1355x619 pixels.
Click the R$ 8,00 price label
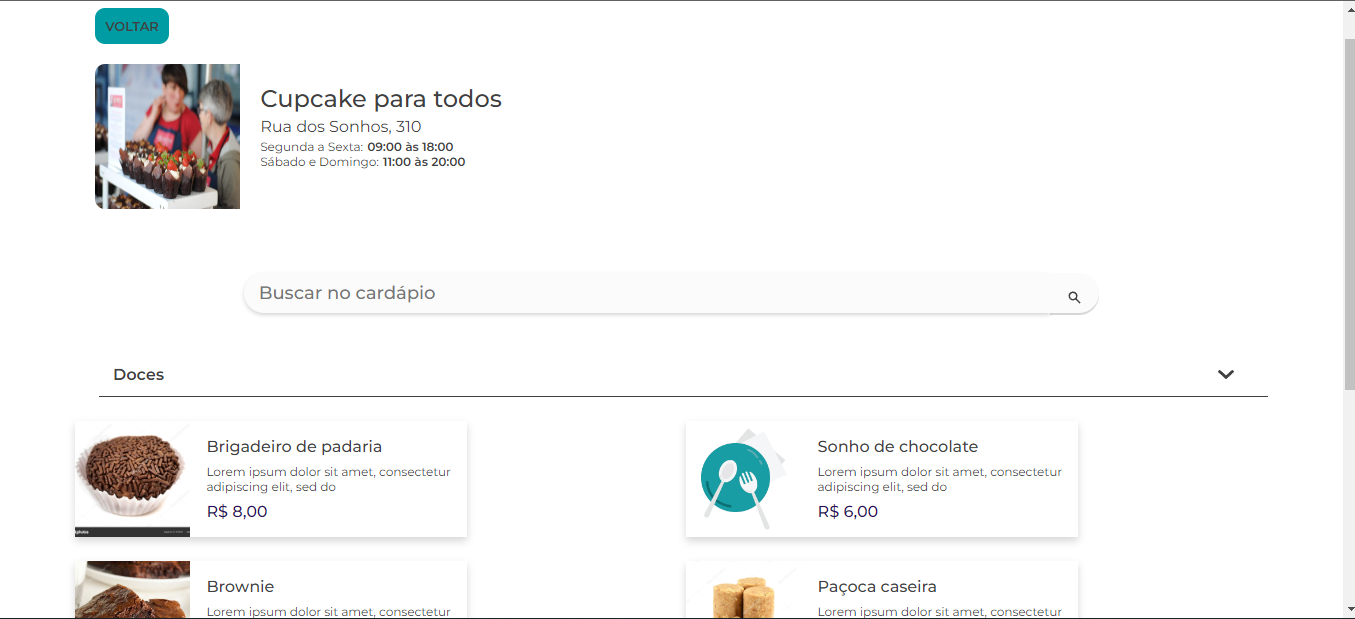click(236, 511)
